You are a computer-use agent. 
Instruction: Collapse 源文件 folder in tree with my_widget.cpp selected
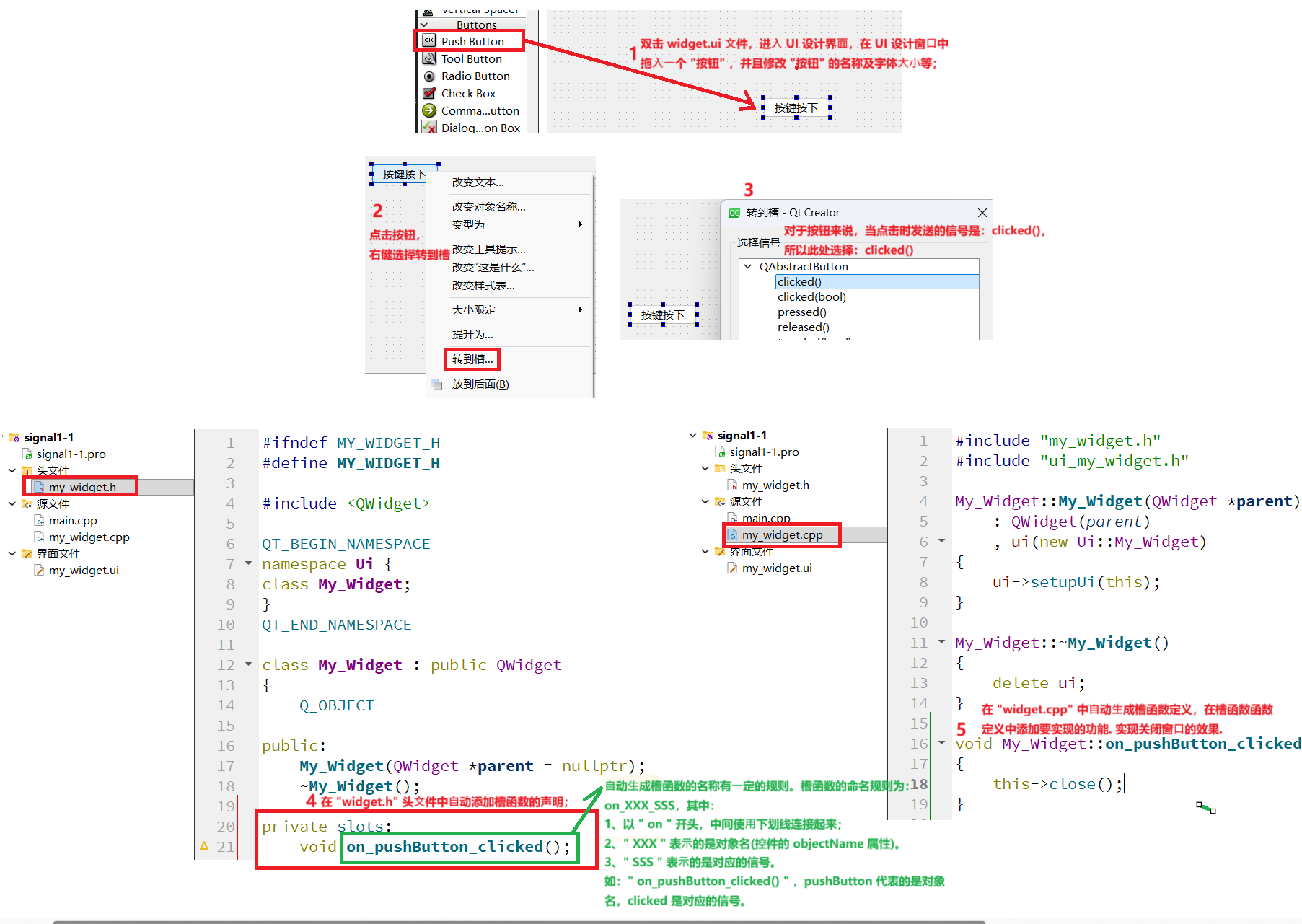pos(705,501)
